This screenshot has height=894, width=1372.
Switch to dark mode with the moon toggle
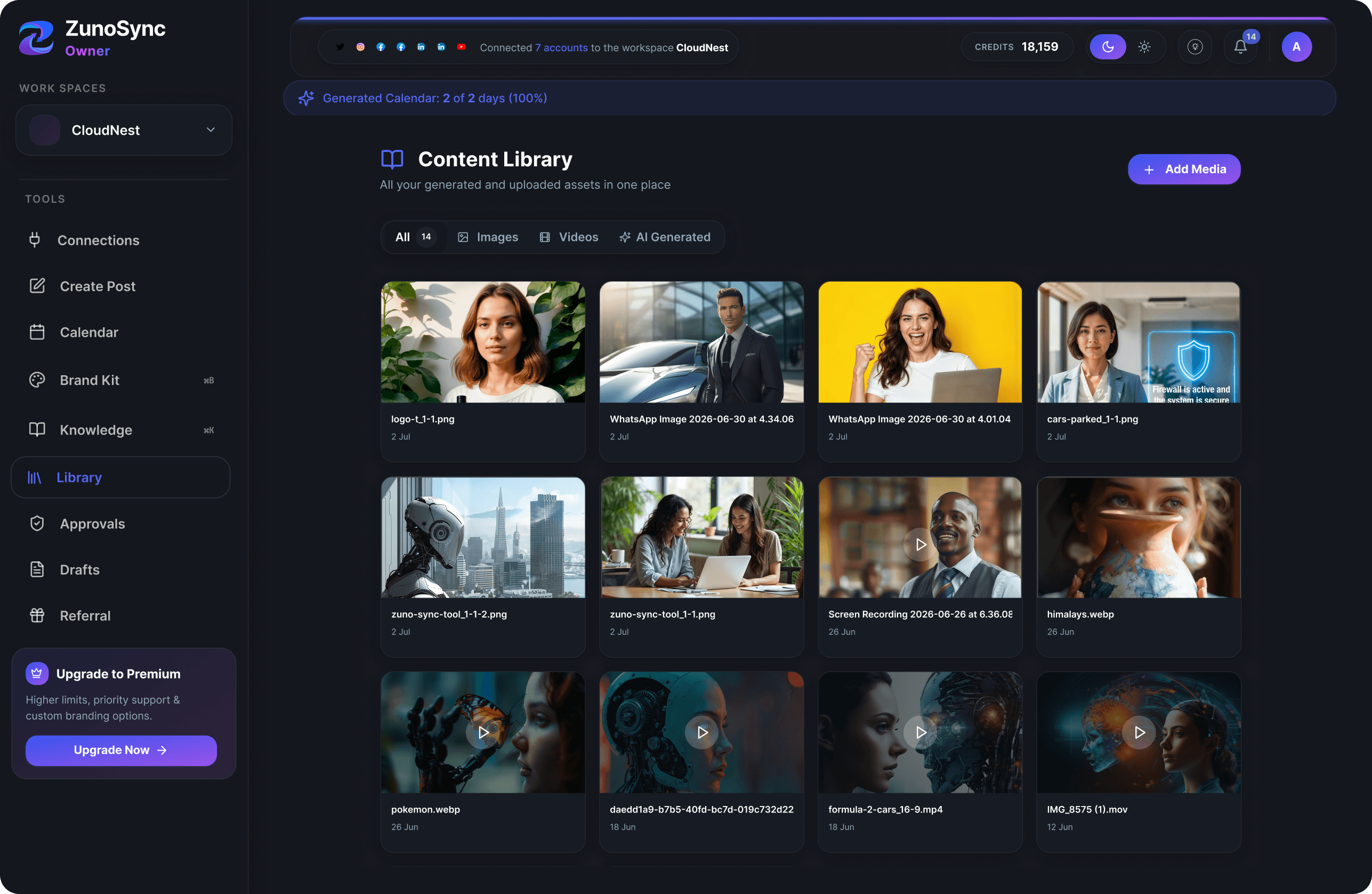1108,47
